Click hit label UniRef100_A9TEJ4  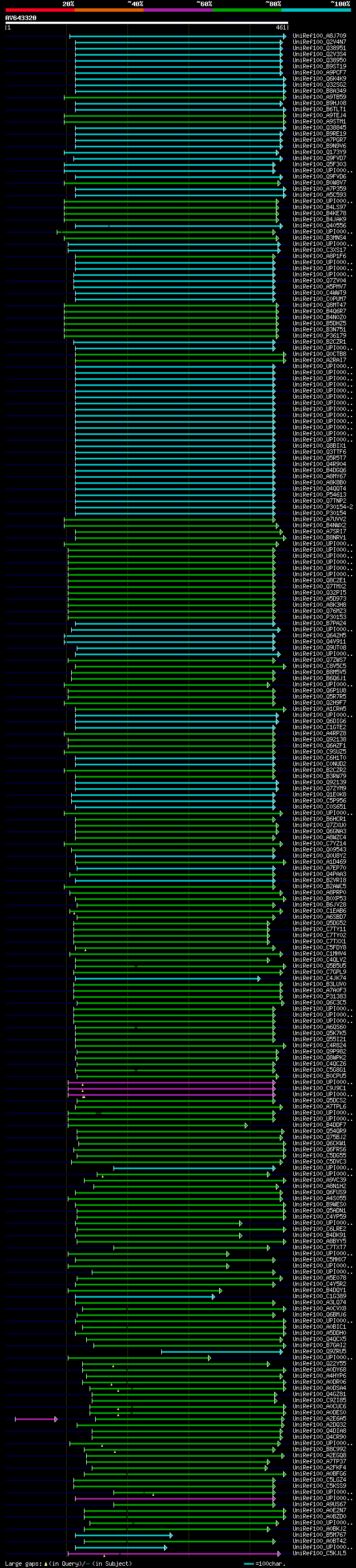pos(319,116)
